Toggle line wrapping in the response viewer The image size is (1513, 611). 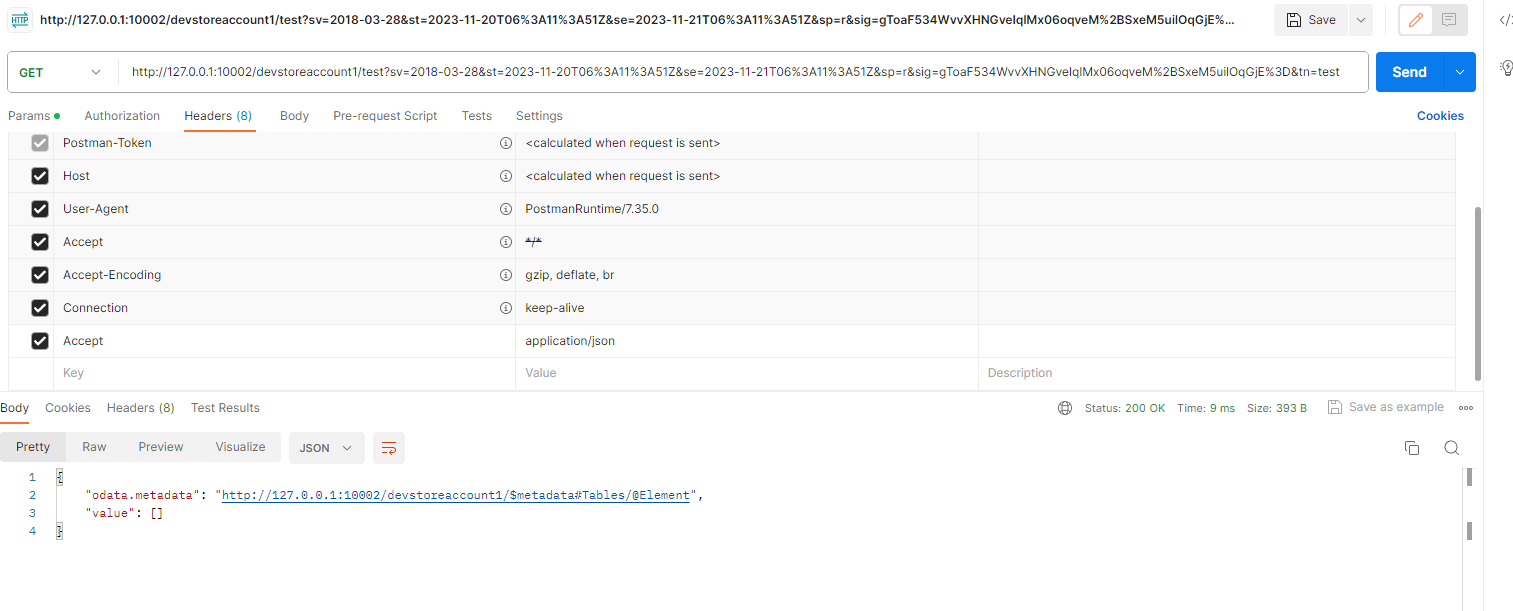point(389,448)
